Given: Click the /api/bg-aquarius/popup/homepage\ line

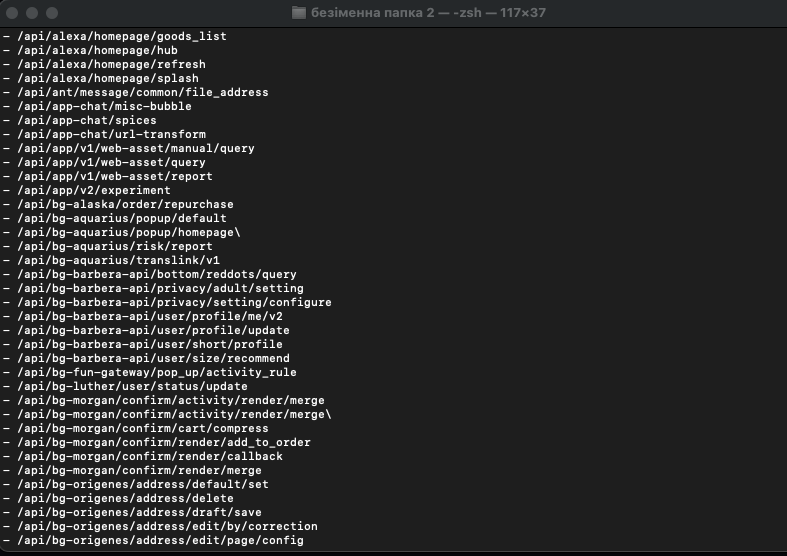Looking at the screenshot, I should [122, 233].
